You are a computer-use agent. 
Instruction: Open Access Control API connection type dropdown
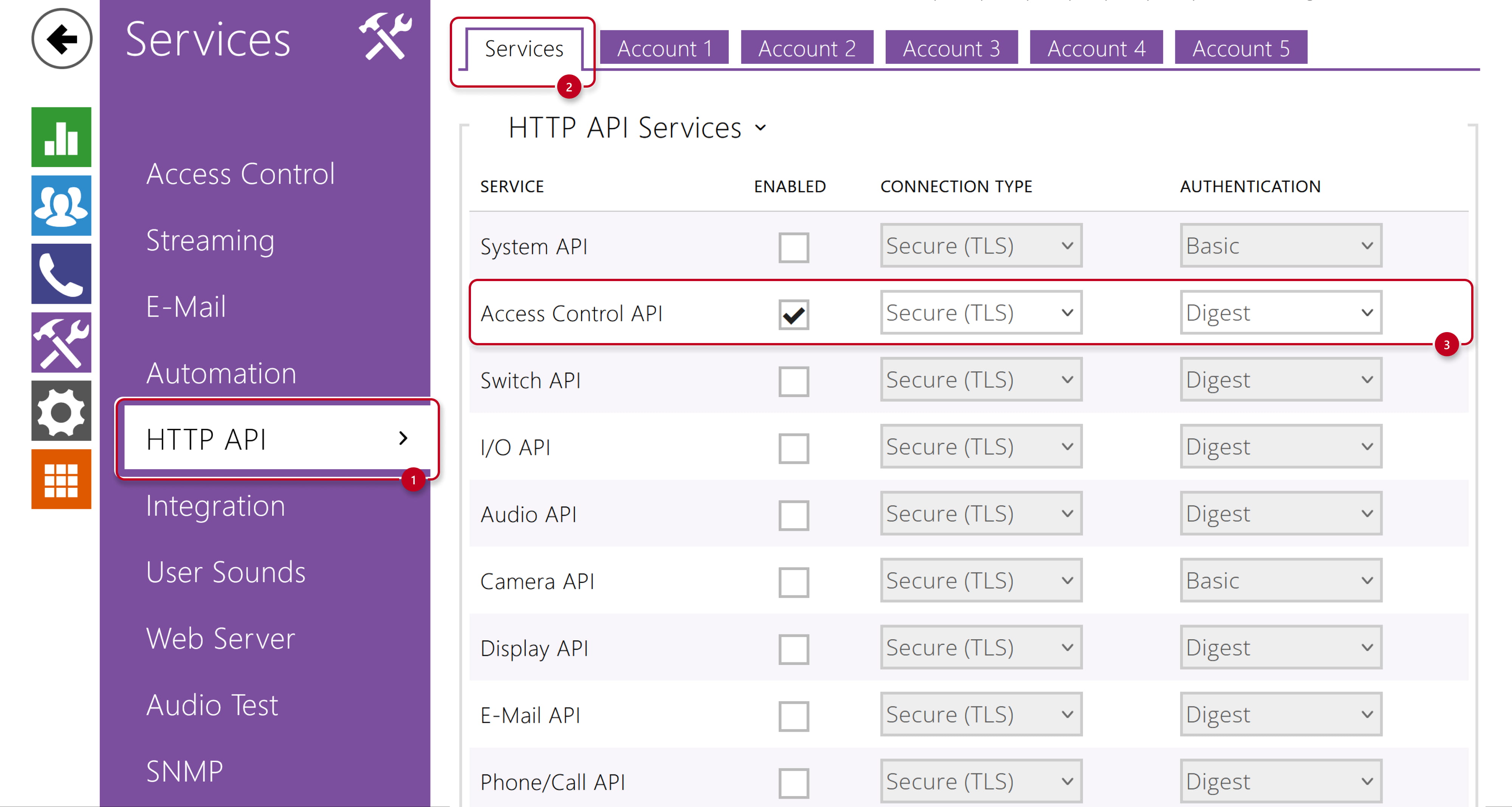[981, 312]
